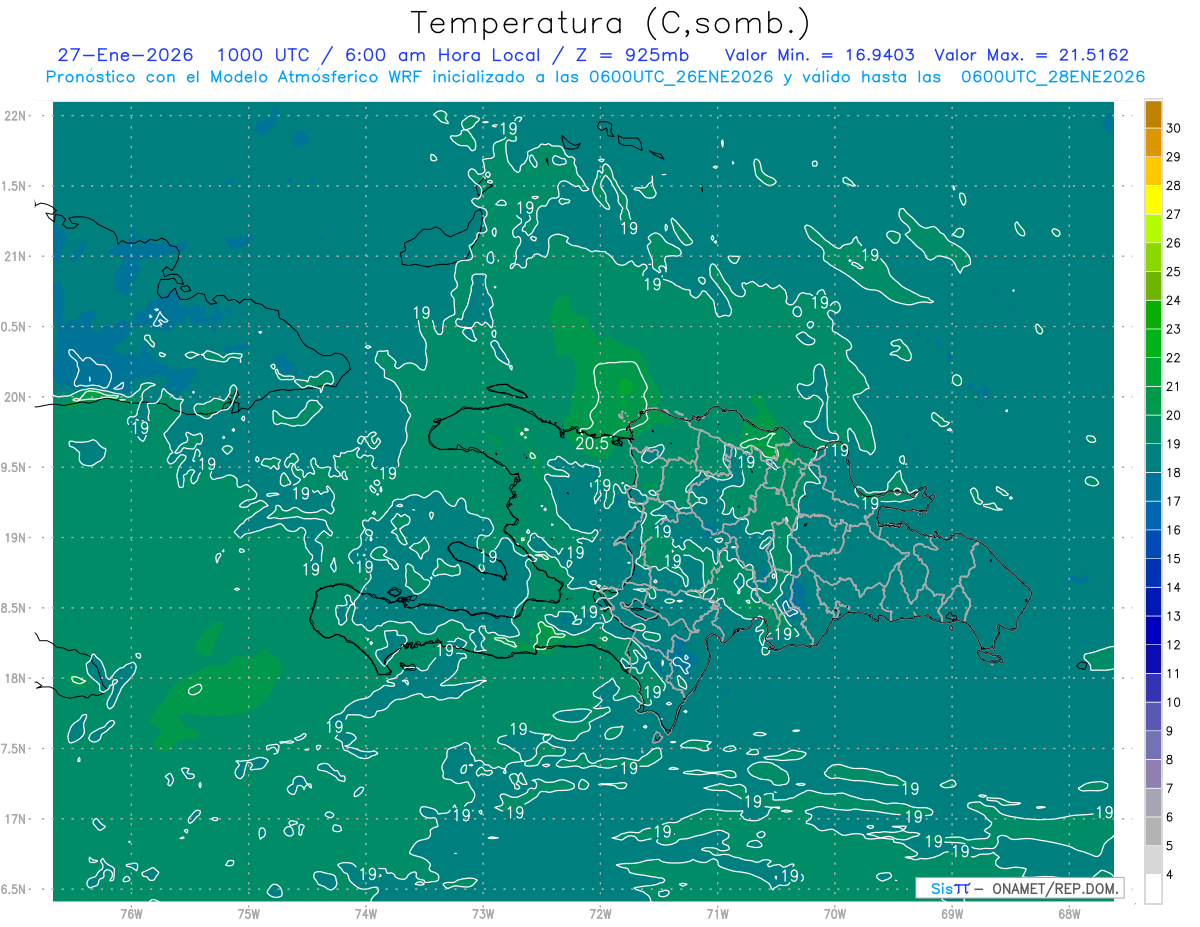Image resolution: width=1200 pixels, height=927 pixels.
Task: Pick the teal colorbar segment between 18 and 19
Action: 1153,458
